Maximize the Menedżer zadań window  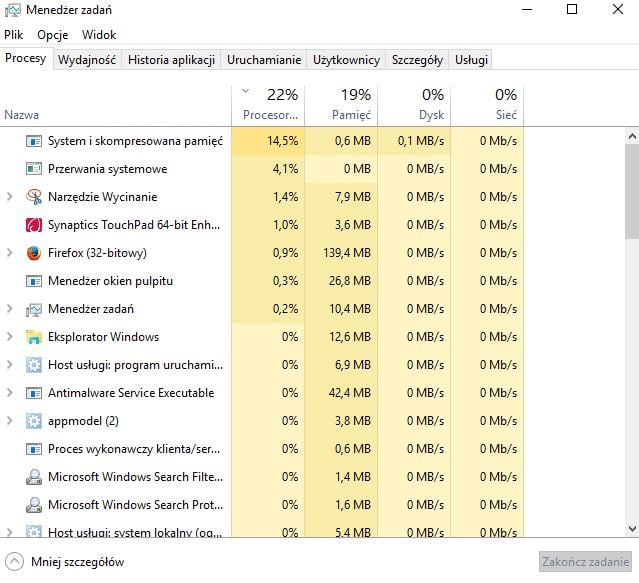pos(572,9)
